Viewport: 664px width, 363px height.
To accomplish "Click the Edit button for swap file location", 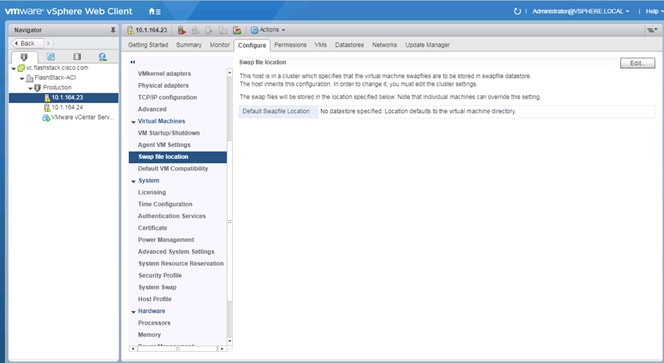I will tap(637, 63).
